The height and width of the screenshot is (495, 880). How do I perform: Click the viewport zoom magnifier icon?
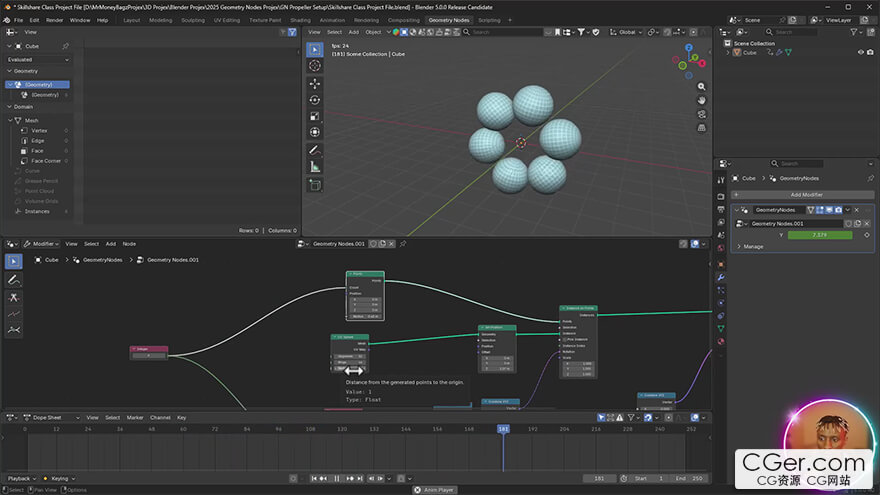[x=701, y=84]
